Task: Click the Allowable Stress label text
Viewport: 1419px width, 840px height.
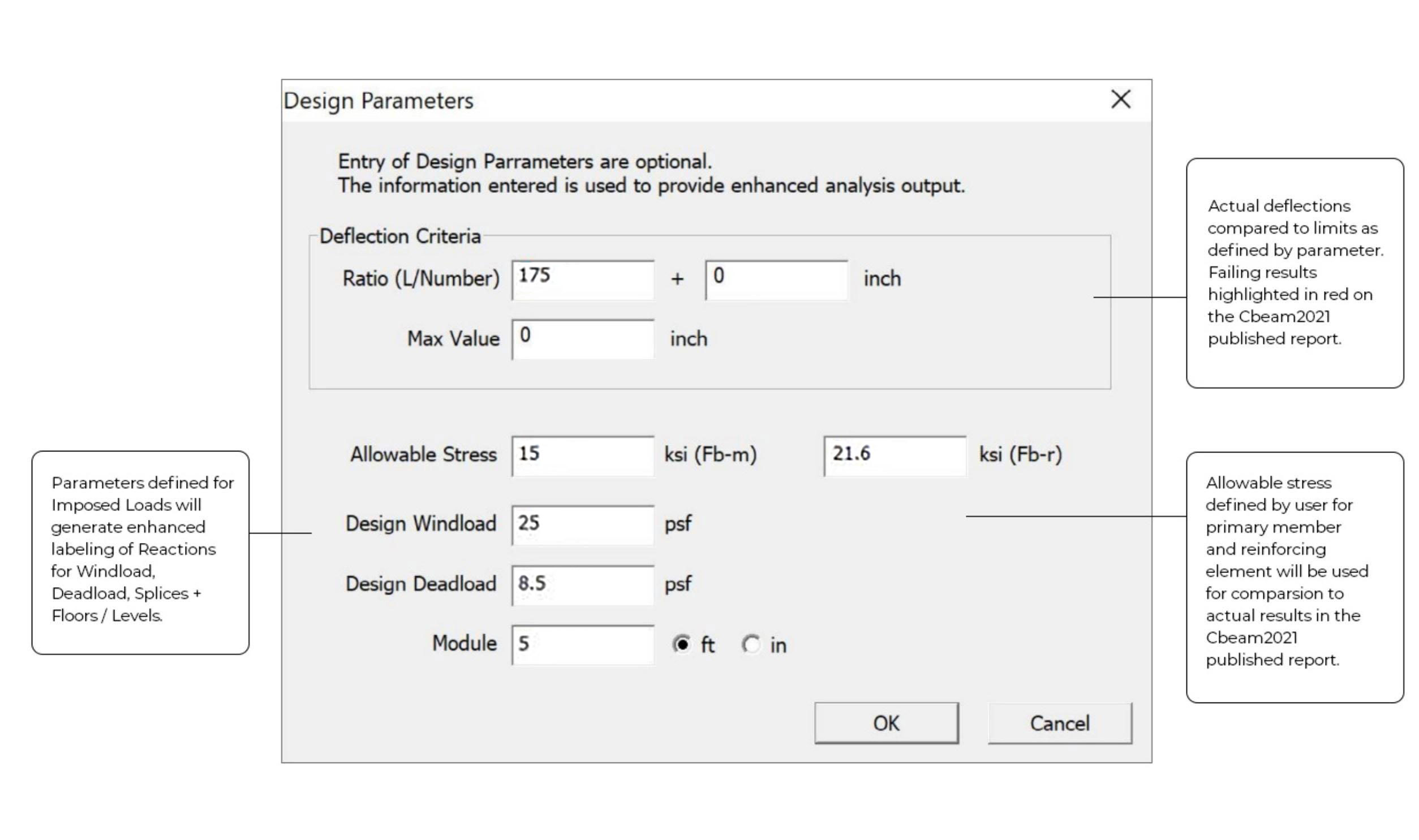Action: 423,454
